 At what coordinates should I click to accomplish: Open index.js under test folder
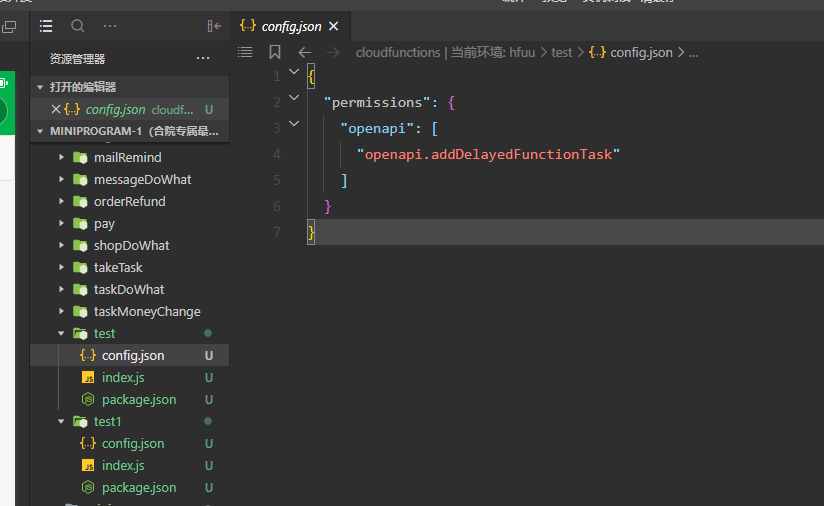click(x=130, y=377)
